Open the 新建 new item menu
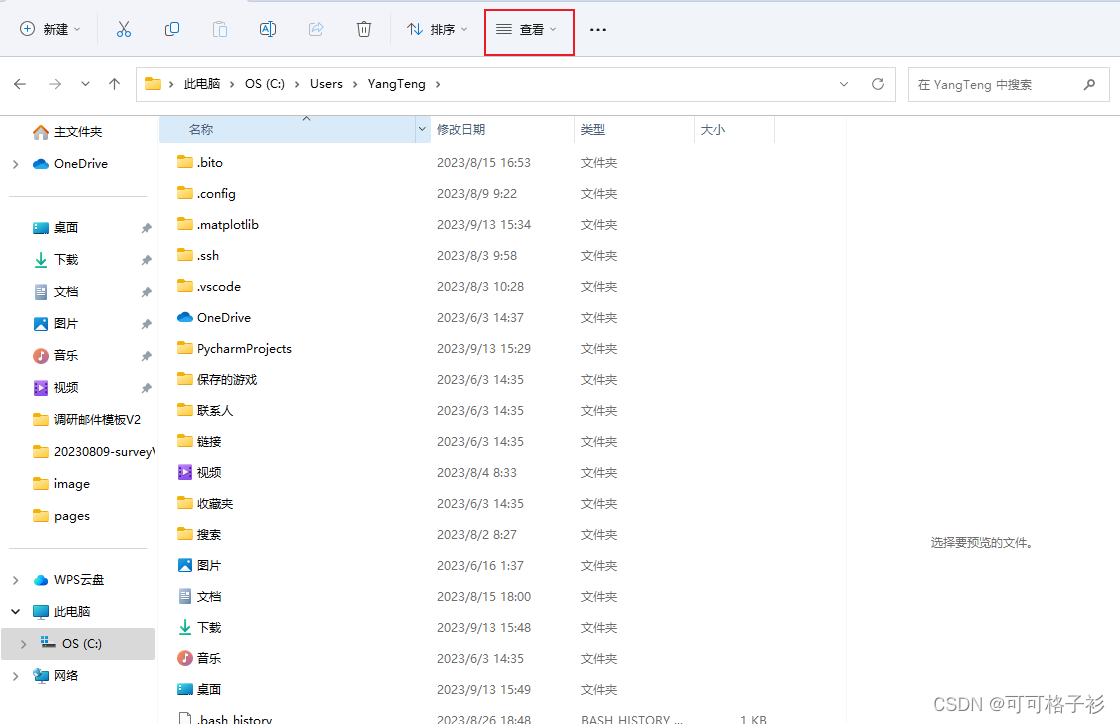The image size is (1120, 724). tap(49, 29)
